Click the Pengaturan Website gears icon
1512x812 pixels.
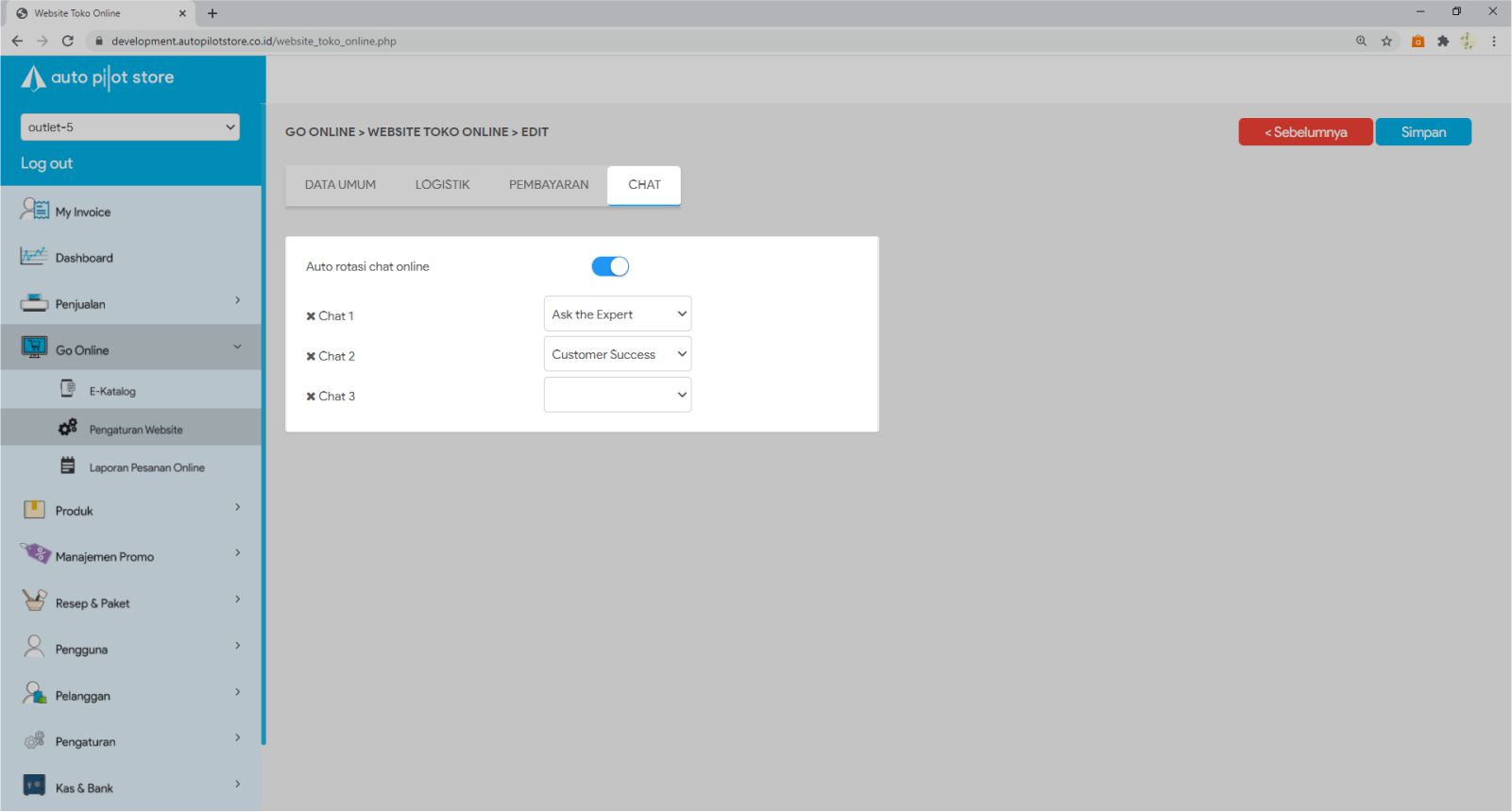(x=68, y=428)
